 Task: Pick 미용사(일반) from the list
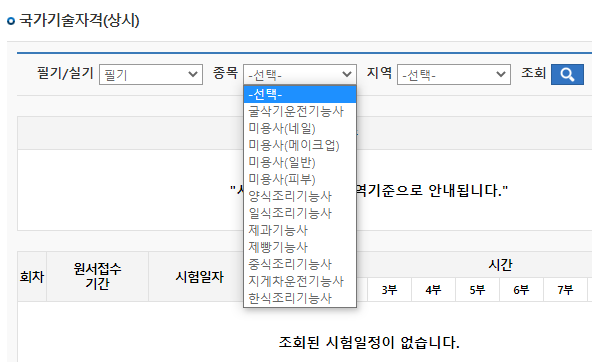tap(300, 162)
